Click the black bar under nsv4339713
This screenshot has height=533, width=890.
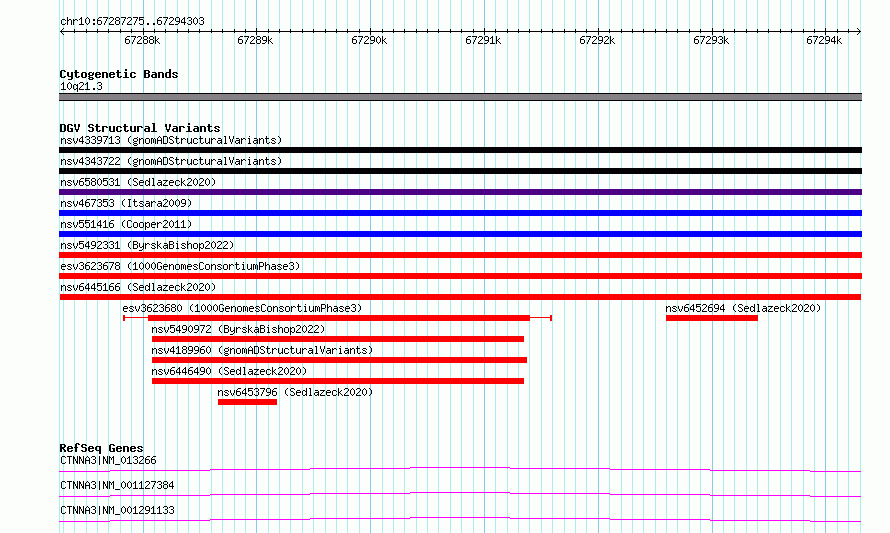[x=460, y=150]
